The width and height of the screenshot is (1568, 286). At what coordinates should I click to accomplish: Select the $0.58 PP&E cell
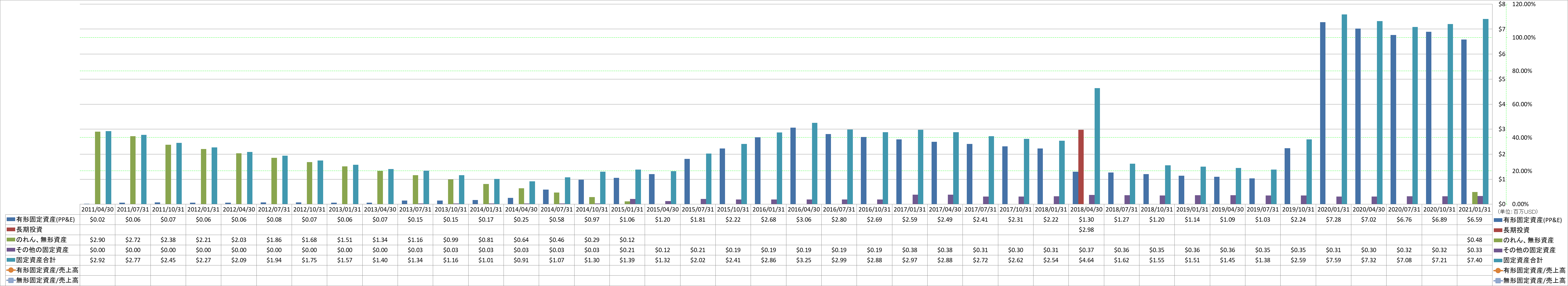coord(557,220)
